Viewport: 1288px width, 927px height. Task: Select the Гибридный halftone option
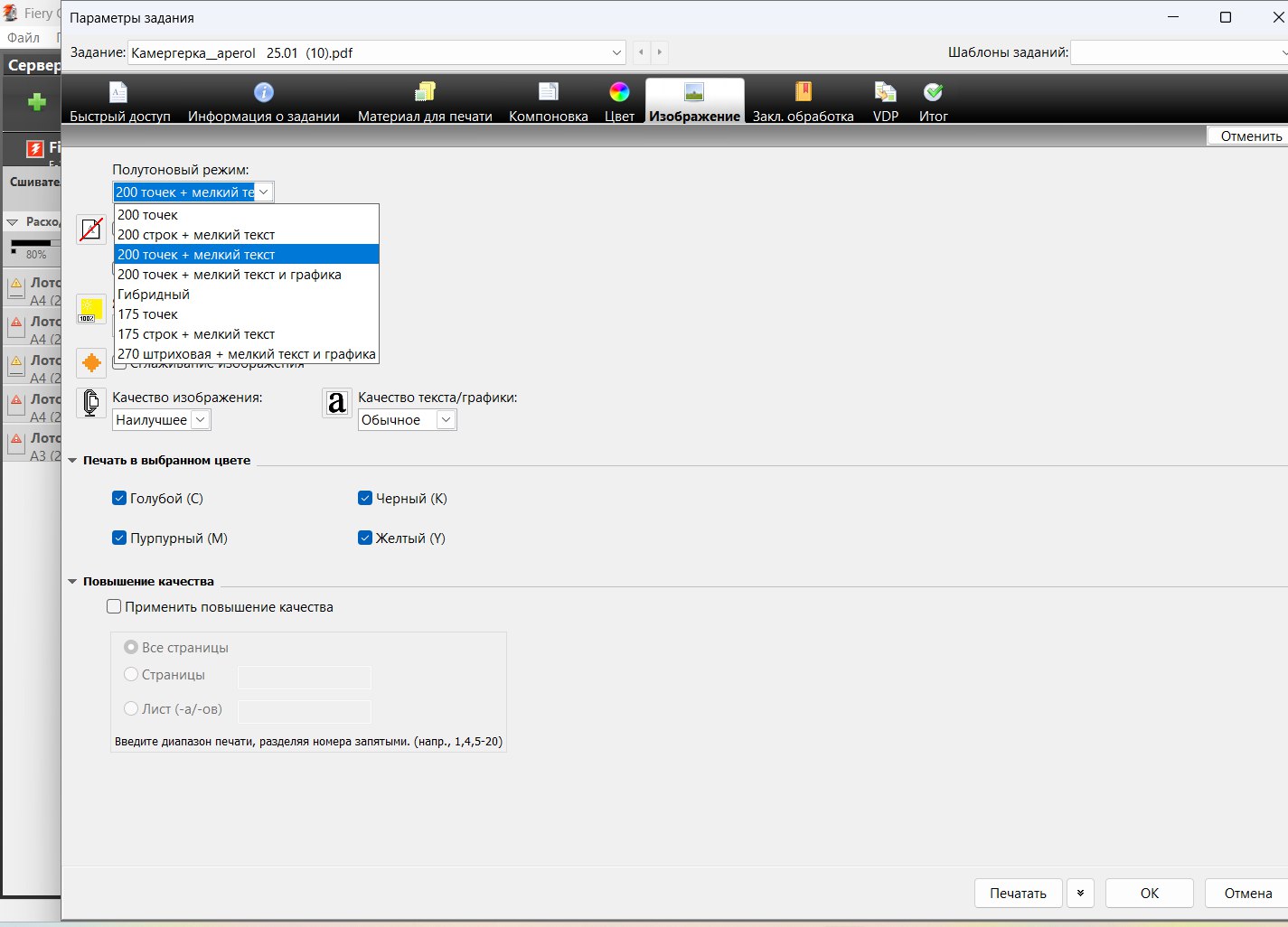(246, 295)
